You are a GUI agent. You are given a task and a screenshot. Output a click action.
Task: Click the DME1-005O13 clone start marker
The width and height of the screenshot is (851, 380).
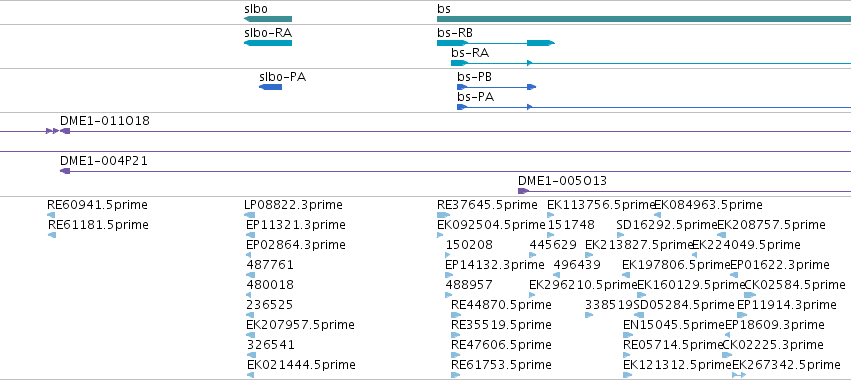(x=523, y=191)
